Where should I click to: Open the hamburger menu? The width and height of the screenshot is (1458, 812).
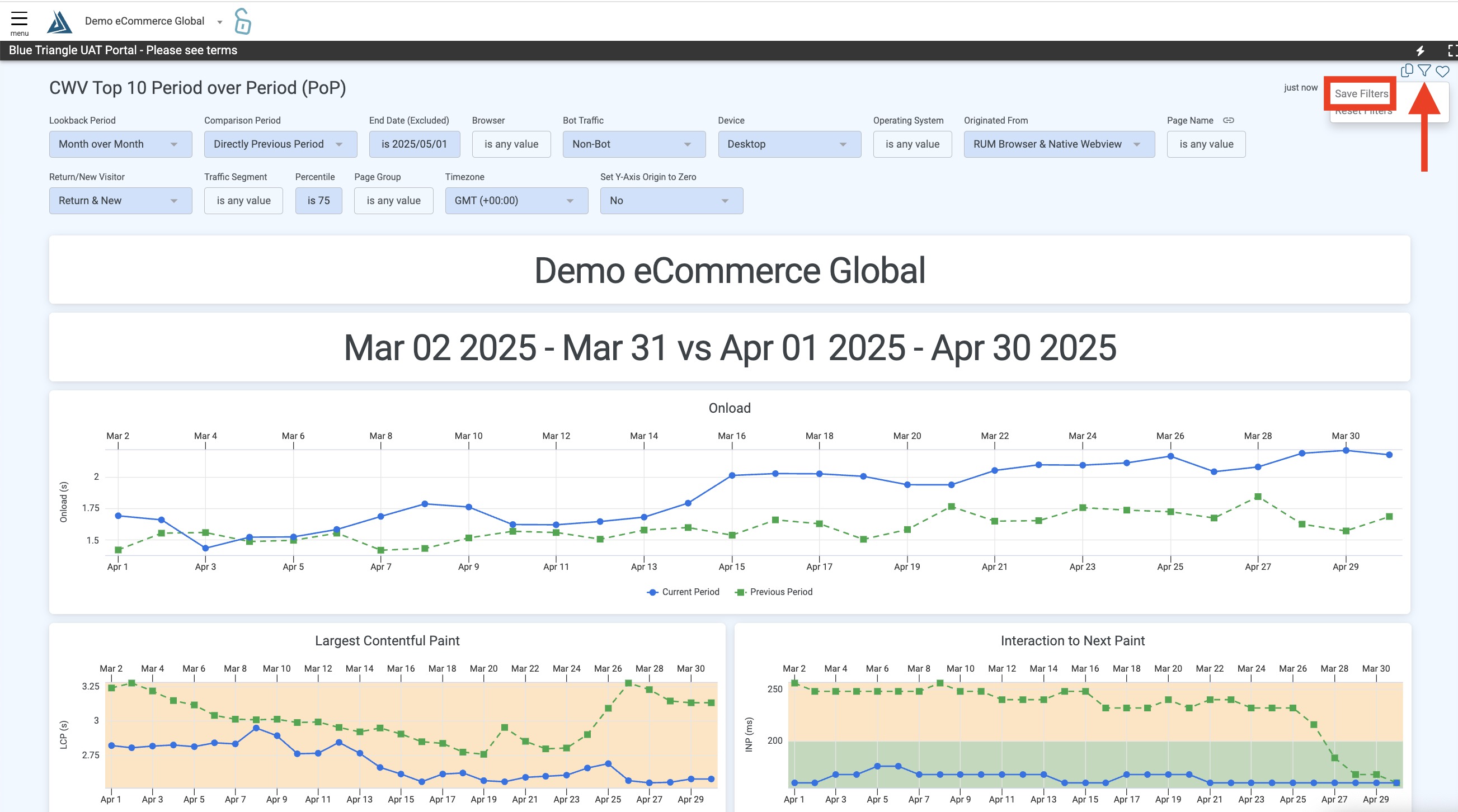pos(19,22)
